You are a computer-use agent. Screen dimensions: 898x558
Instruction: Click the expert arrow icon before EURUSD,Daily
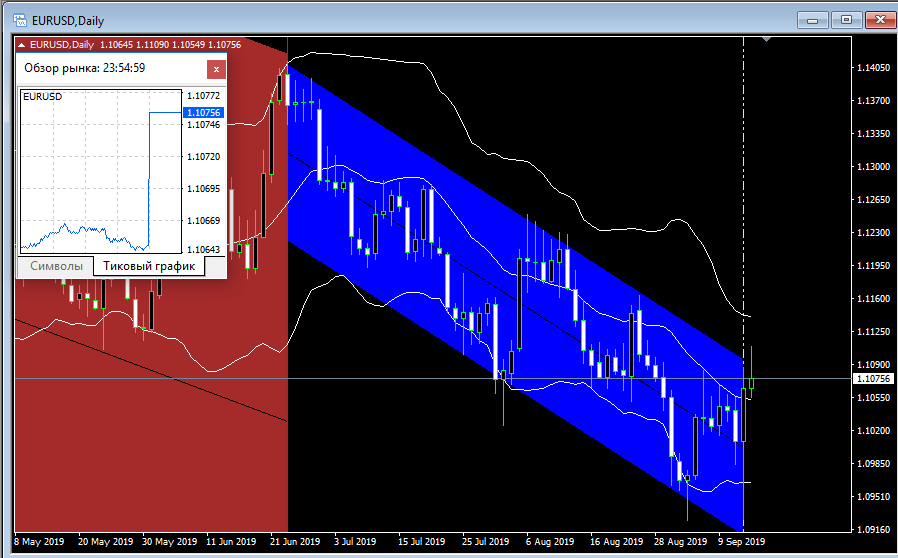pyautogui.click(x=21, y=45)
